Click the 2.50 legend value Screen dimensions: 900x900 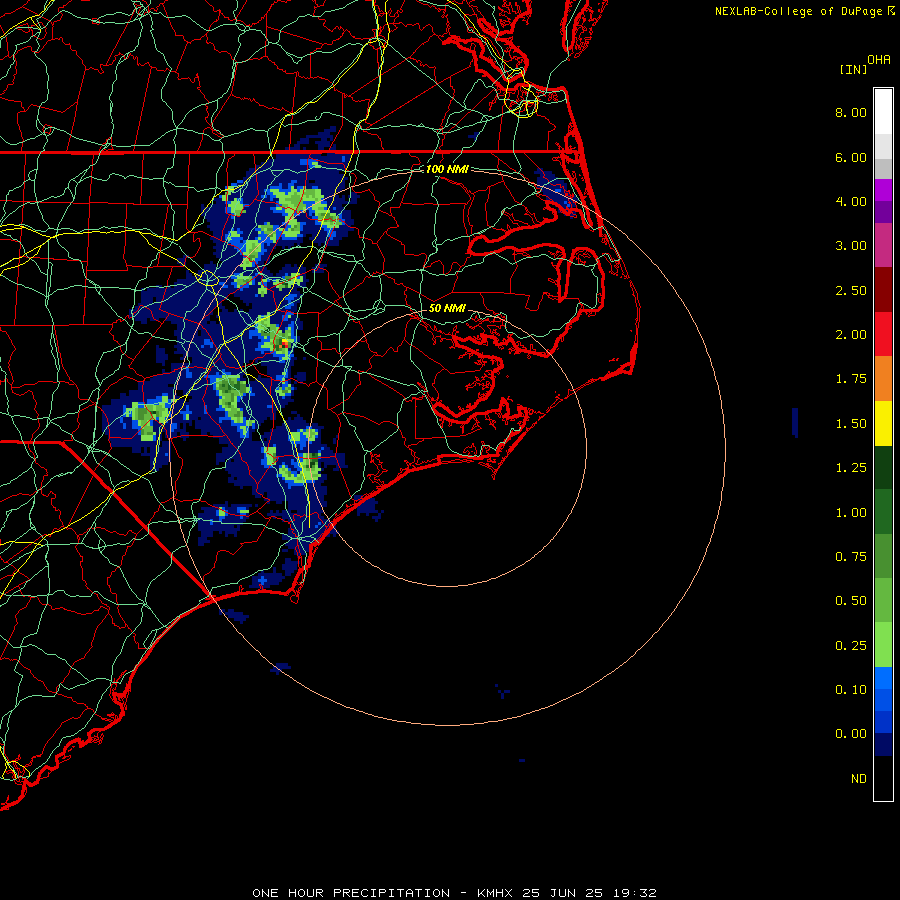click(x=851, y=290)
